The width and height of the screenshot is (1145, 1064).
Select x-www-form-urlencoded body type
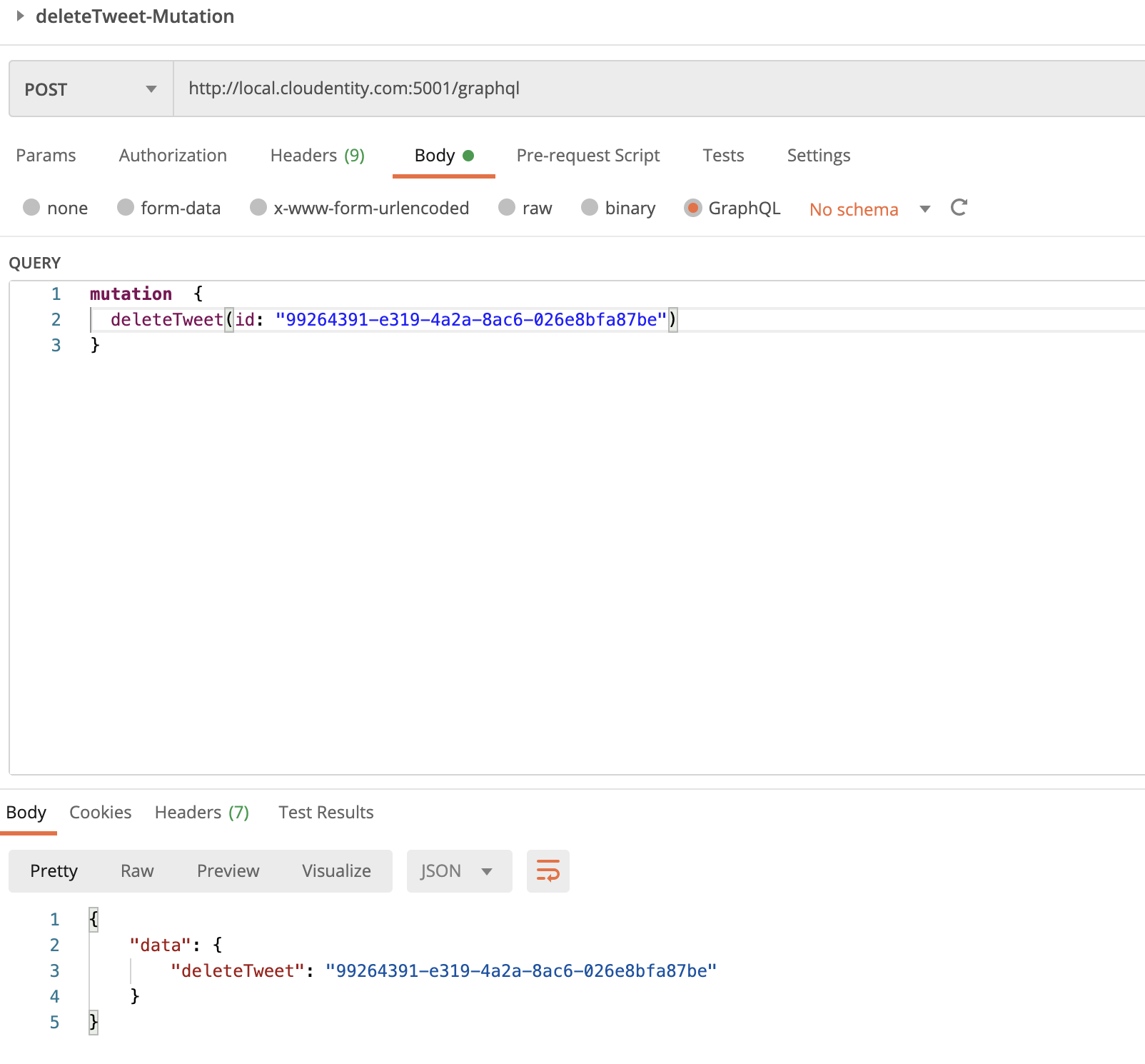click(x=258, y=207)
